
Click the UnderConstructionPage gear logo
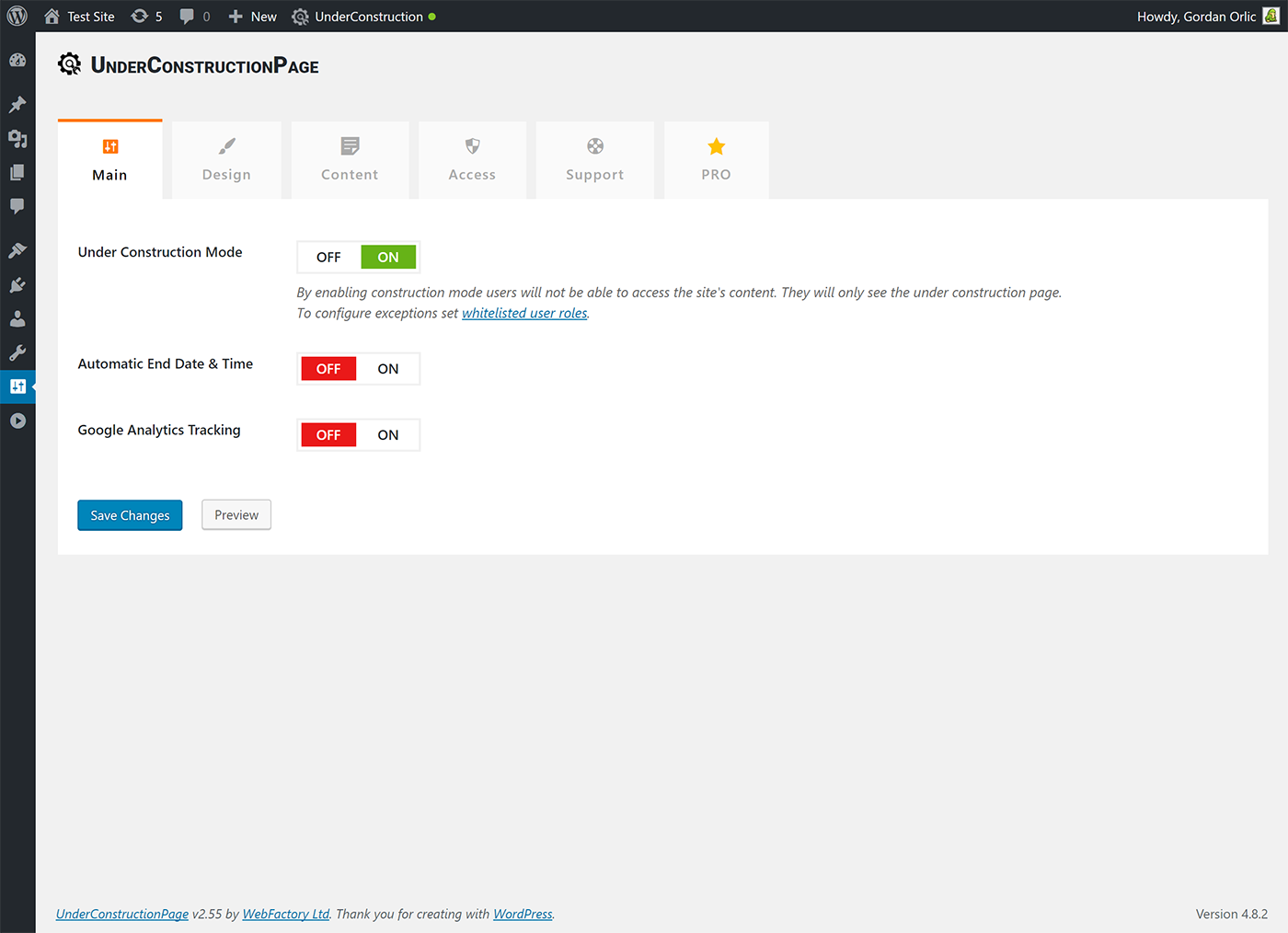pos(69,63)
